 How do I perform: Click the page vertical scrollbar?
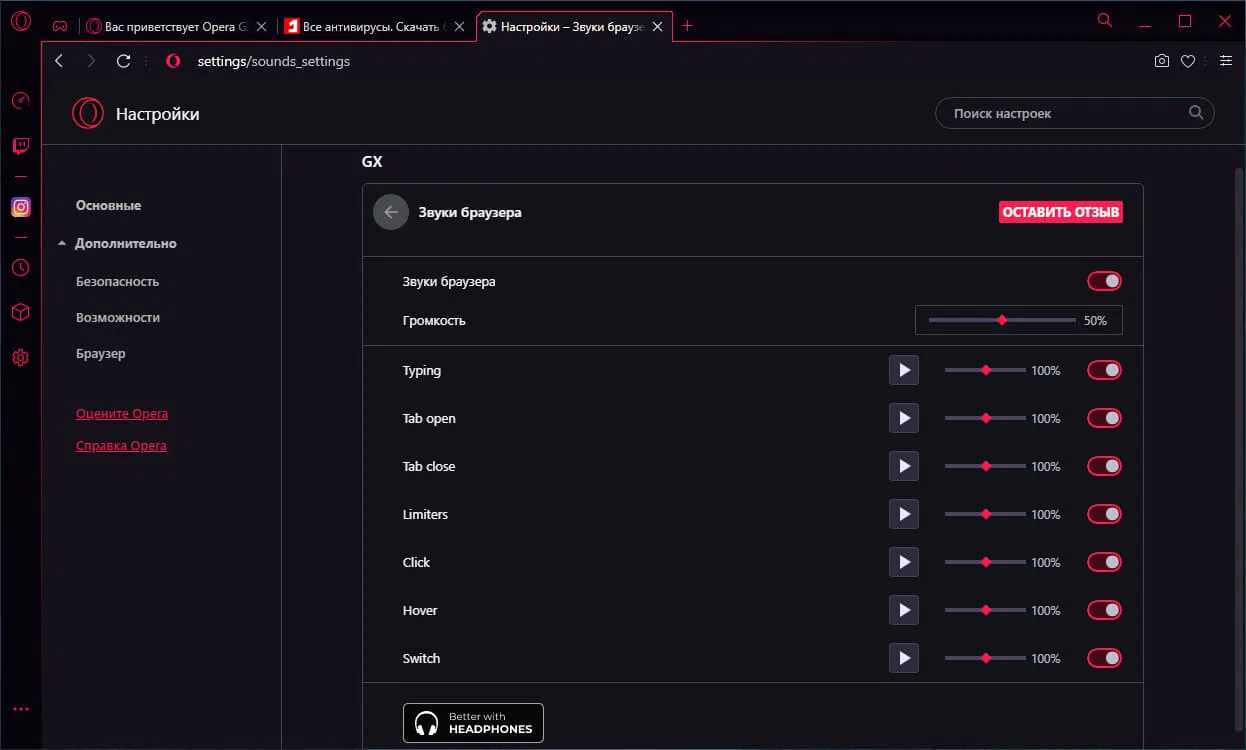[x=1238, y=450]
